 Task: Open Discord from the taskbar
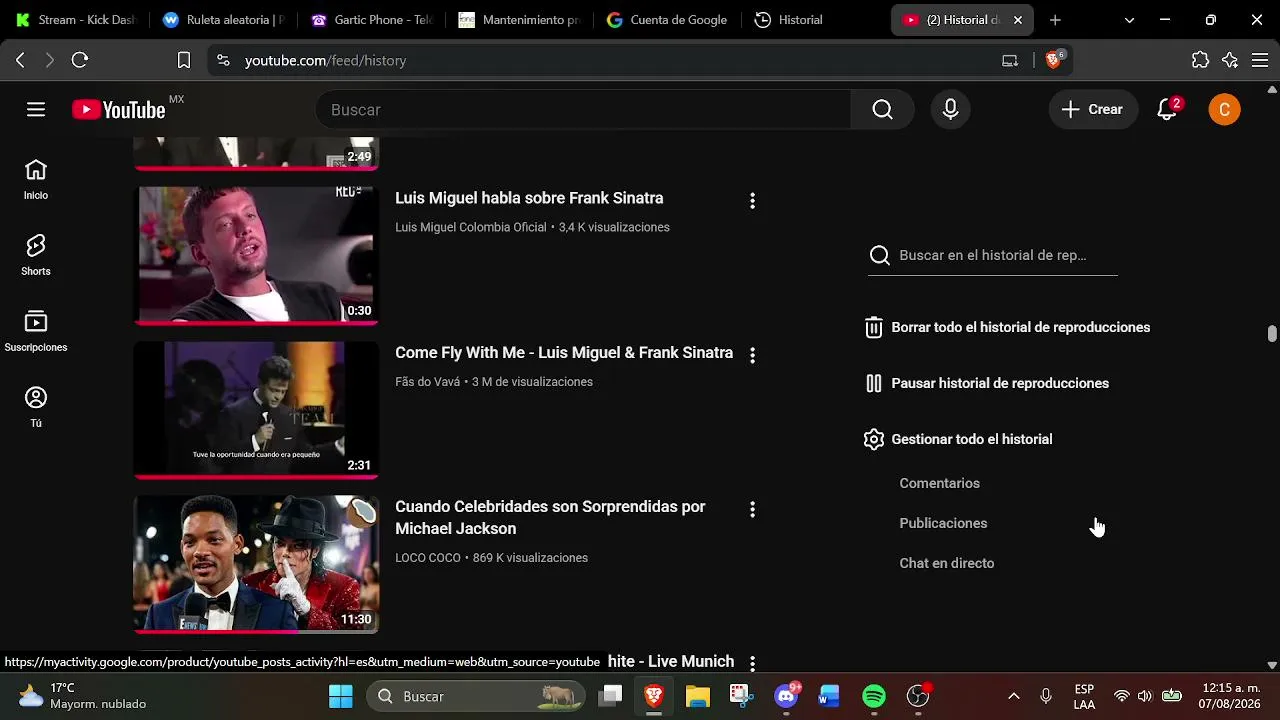[x=786, y=696]
